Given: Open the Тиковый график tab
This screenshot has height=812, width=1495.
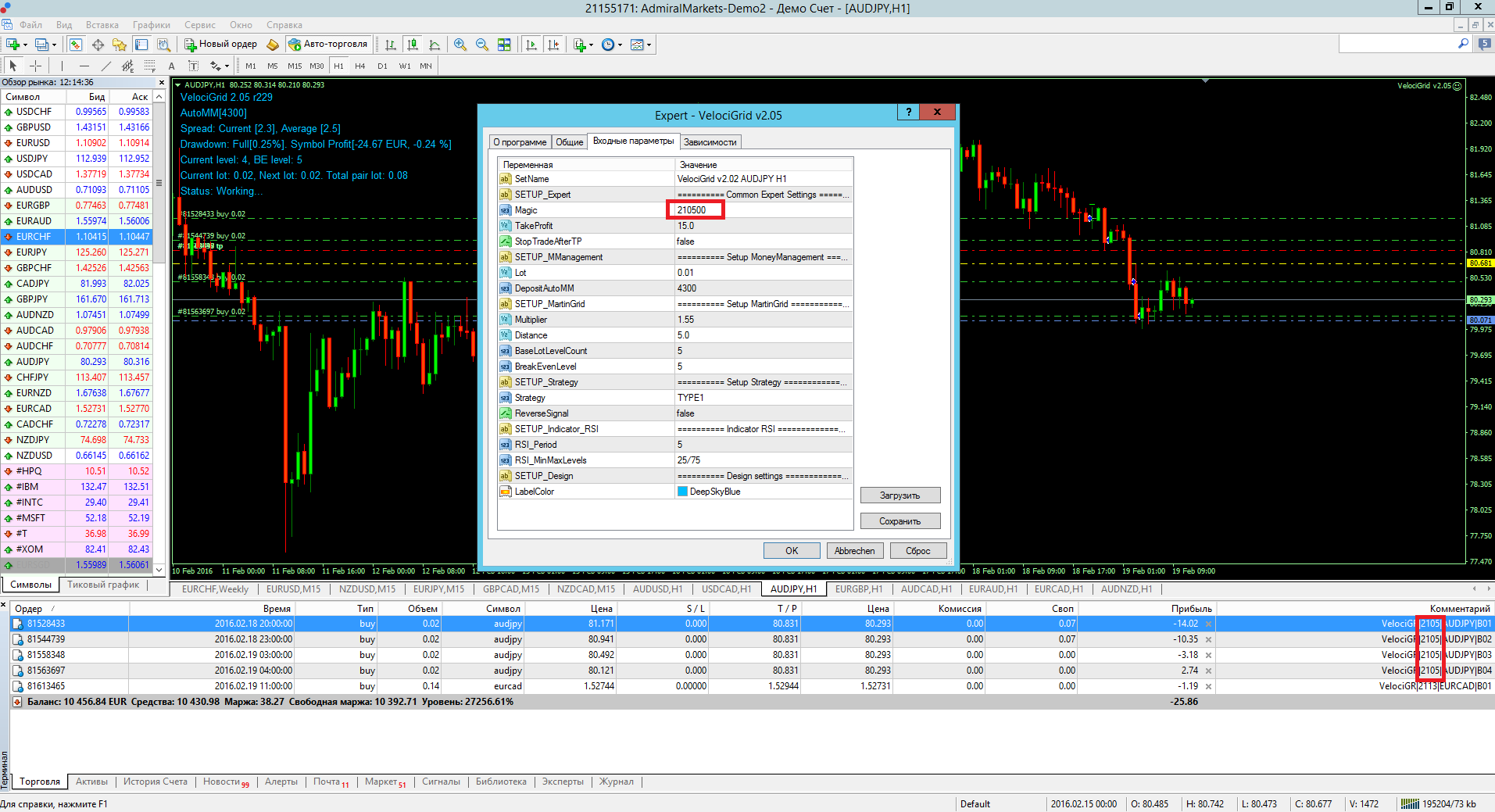Looking at the screenshot, I should tap(103, 585).
